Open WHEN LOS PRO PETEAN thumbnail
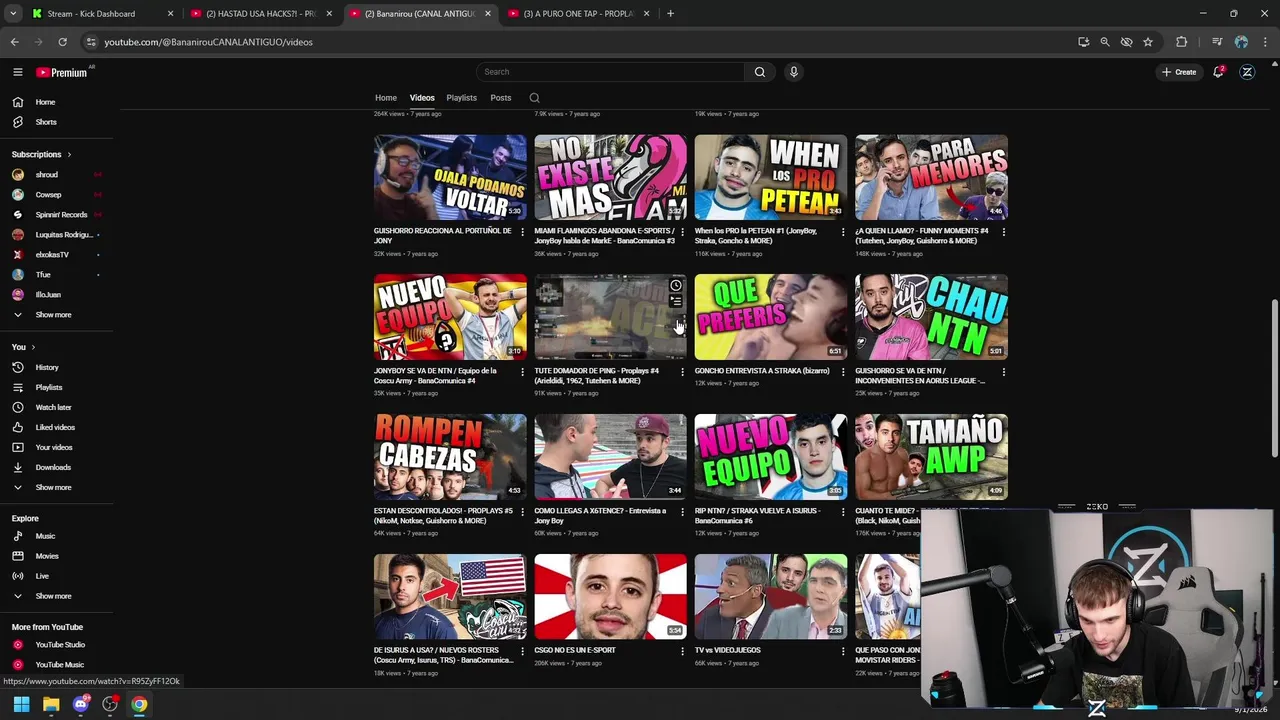The height and width of the screenshot is (720, 1280). coord(771,177)
